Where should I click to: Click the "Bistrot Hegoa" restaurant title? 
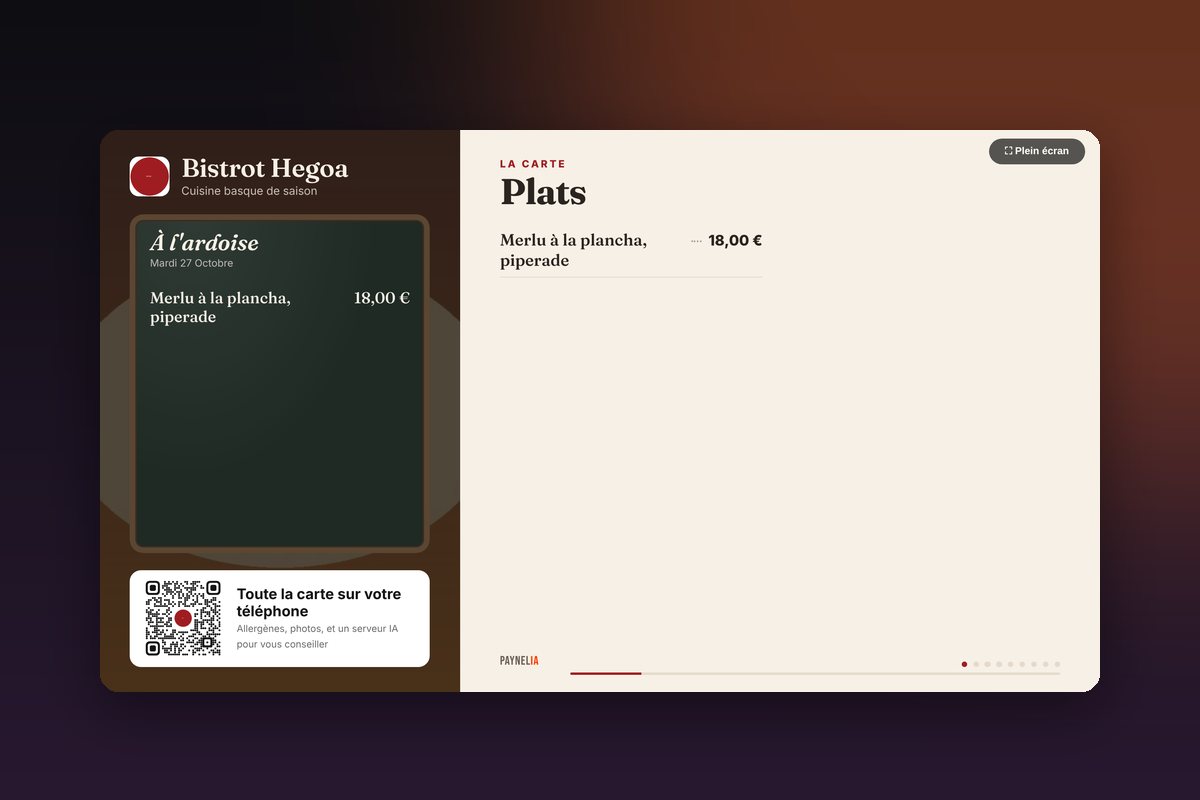tap(265, 168)
